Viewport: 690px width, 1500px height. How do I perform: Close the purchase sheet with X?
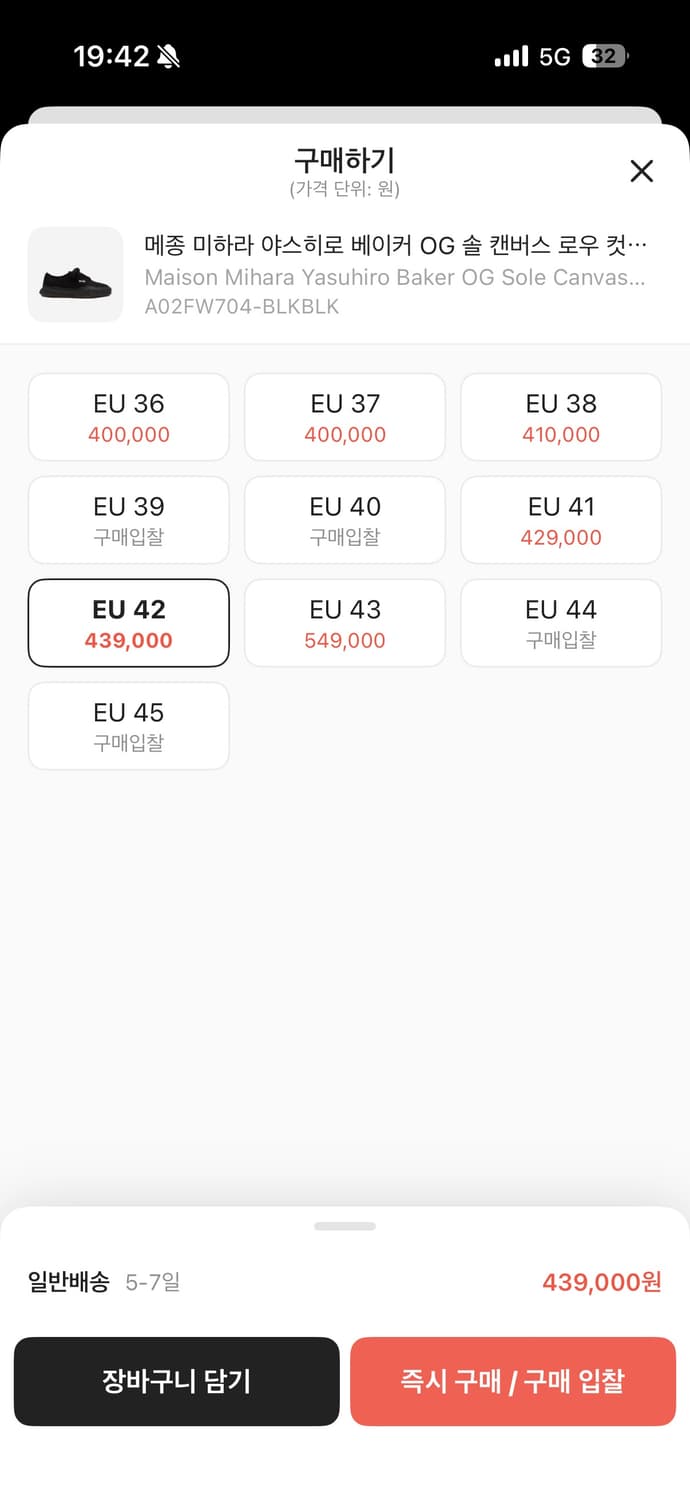point(641,171)
